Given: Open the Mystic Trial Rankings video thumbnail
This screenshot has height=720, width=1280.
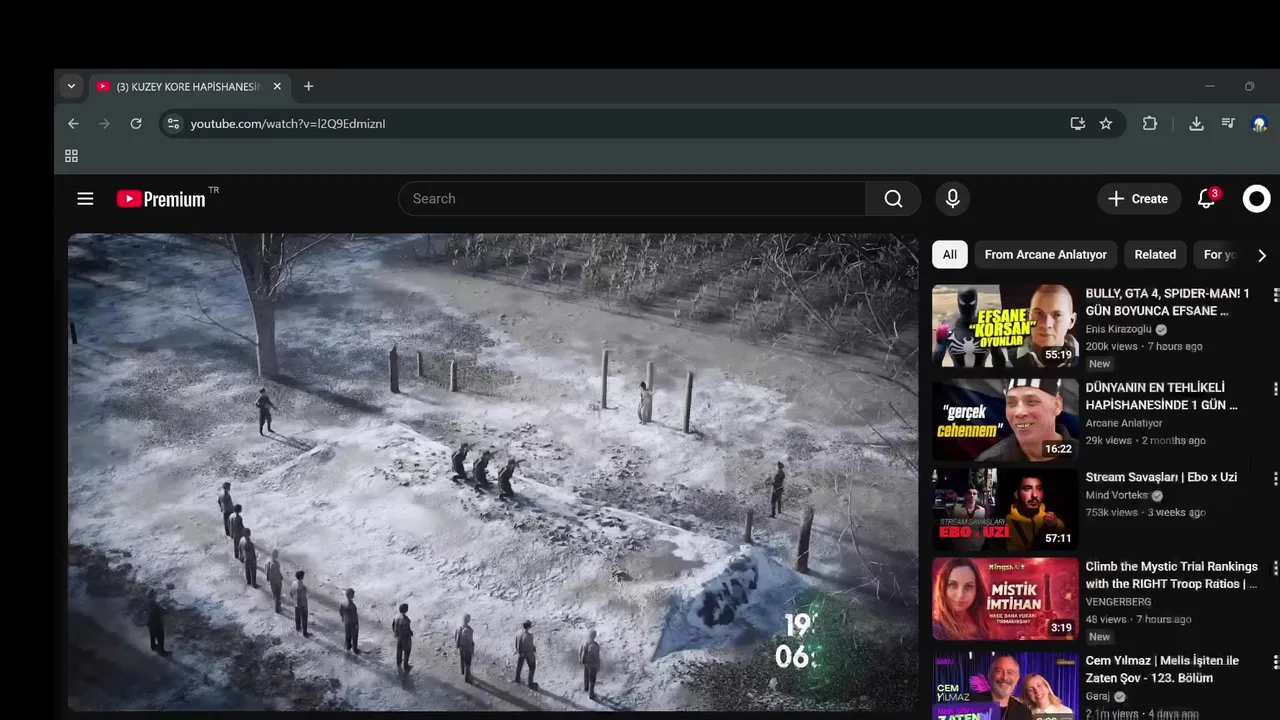Looking at the screenshot, I should click(1005, 599).
